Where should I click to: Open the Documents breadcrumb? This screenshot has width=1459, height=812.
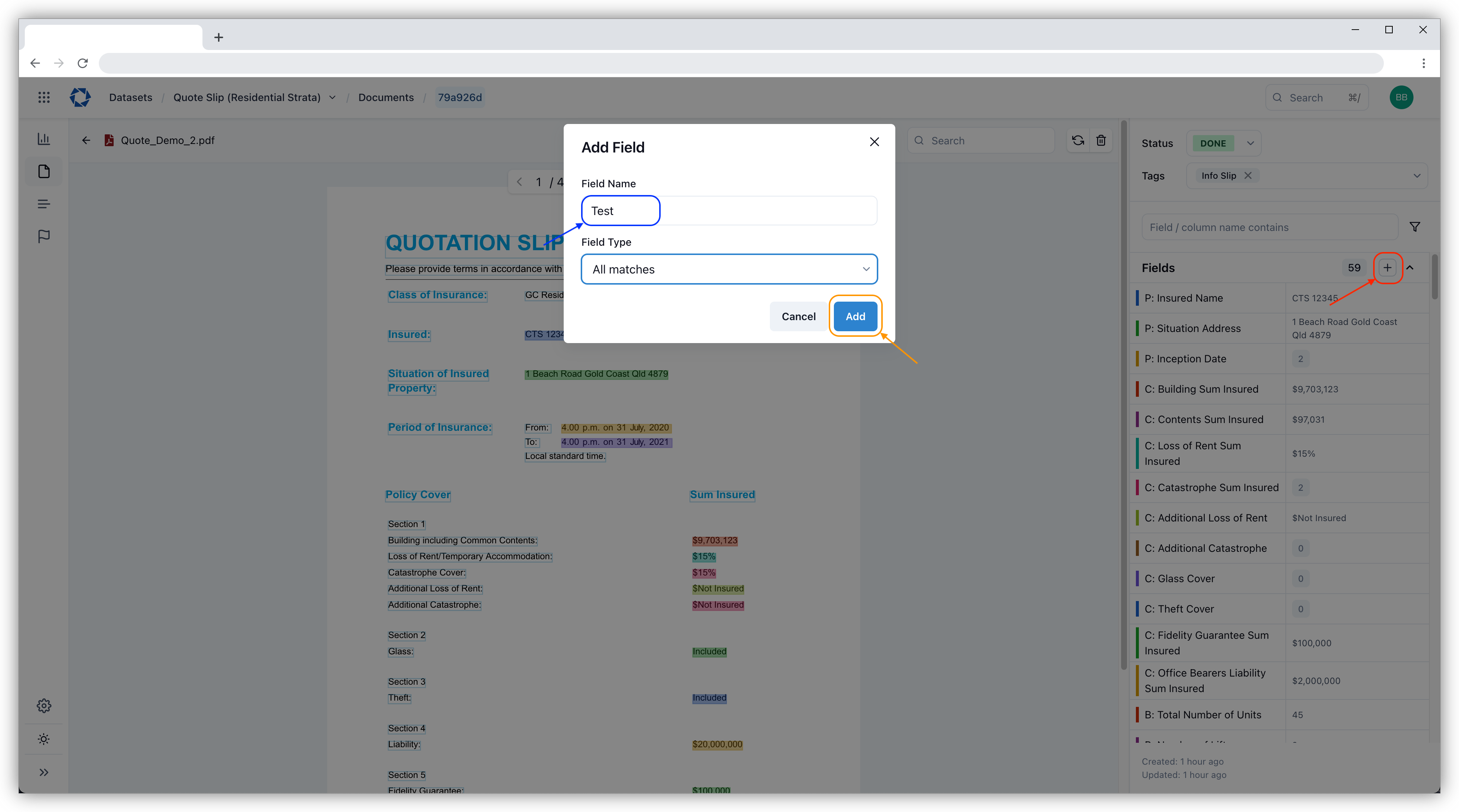click(386, 97)
